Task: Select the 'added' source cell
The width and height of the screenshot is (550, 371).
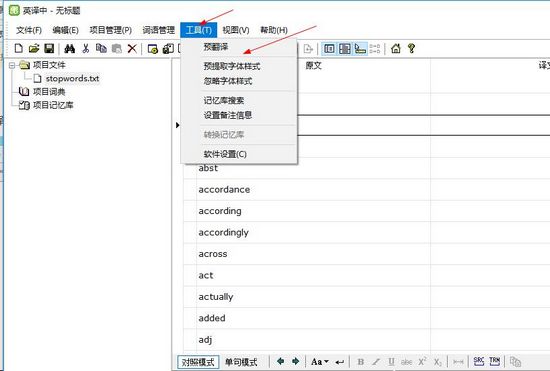Action: point(313,318)
